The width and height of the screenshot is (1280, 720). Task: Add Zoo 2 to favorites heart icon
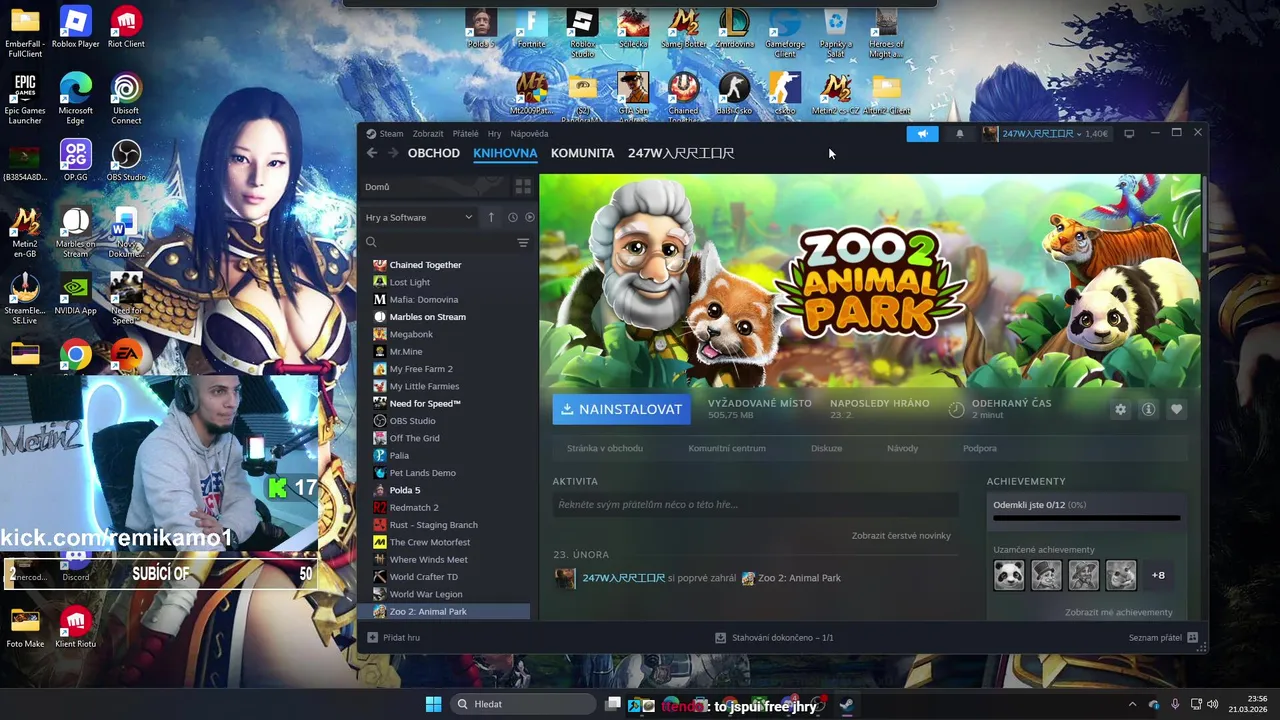coord(1176,409)
